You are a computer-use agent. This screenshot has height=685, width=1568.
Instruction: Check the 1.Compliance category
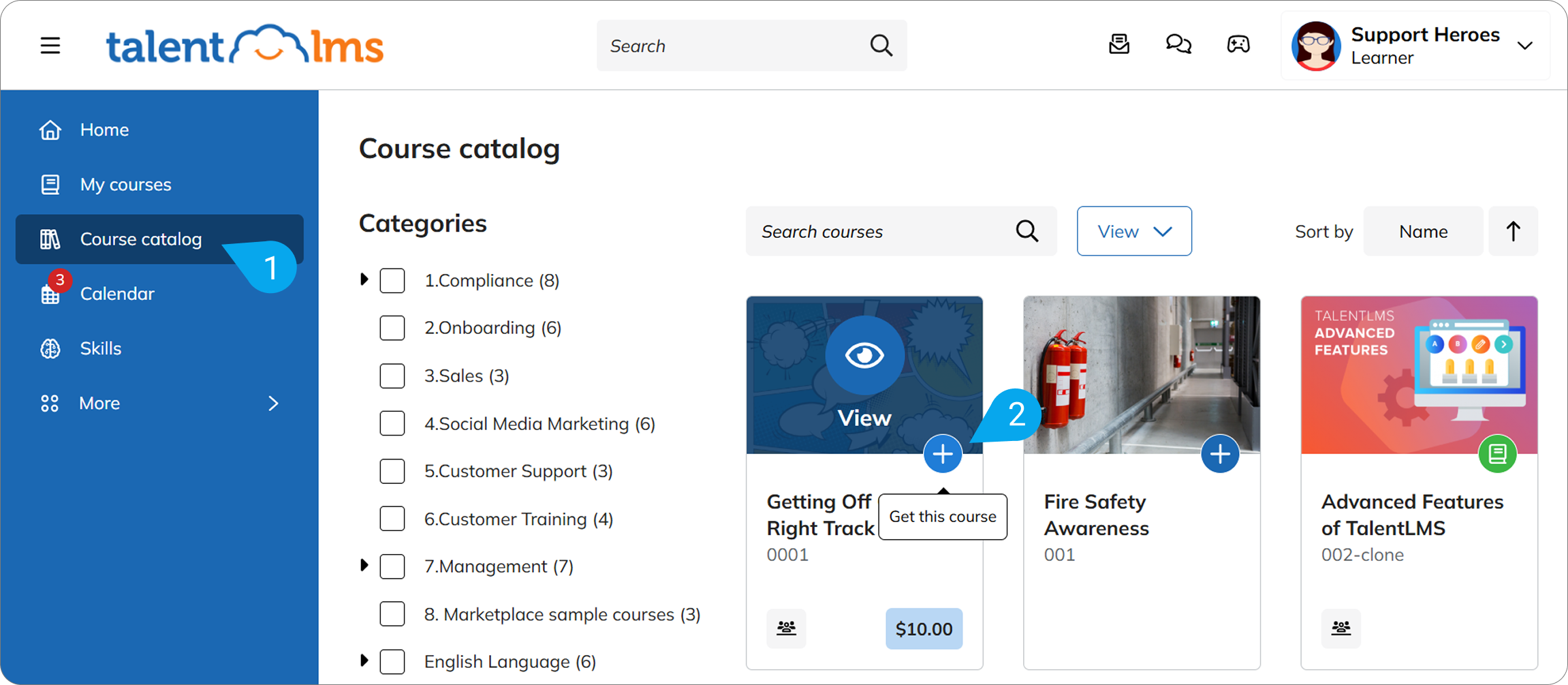[x=392, y=281]
